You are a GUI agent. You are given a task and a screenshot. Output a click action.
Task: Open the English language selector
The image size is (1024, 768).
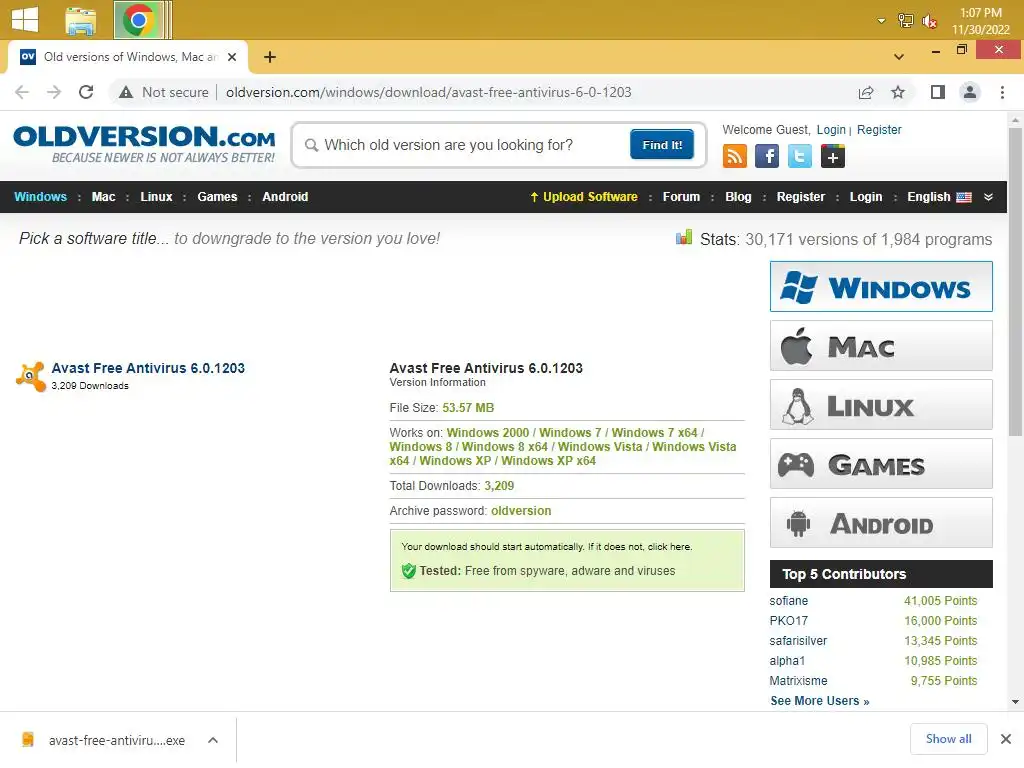(x=939, y=197)
